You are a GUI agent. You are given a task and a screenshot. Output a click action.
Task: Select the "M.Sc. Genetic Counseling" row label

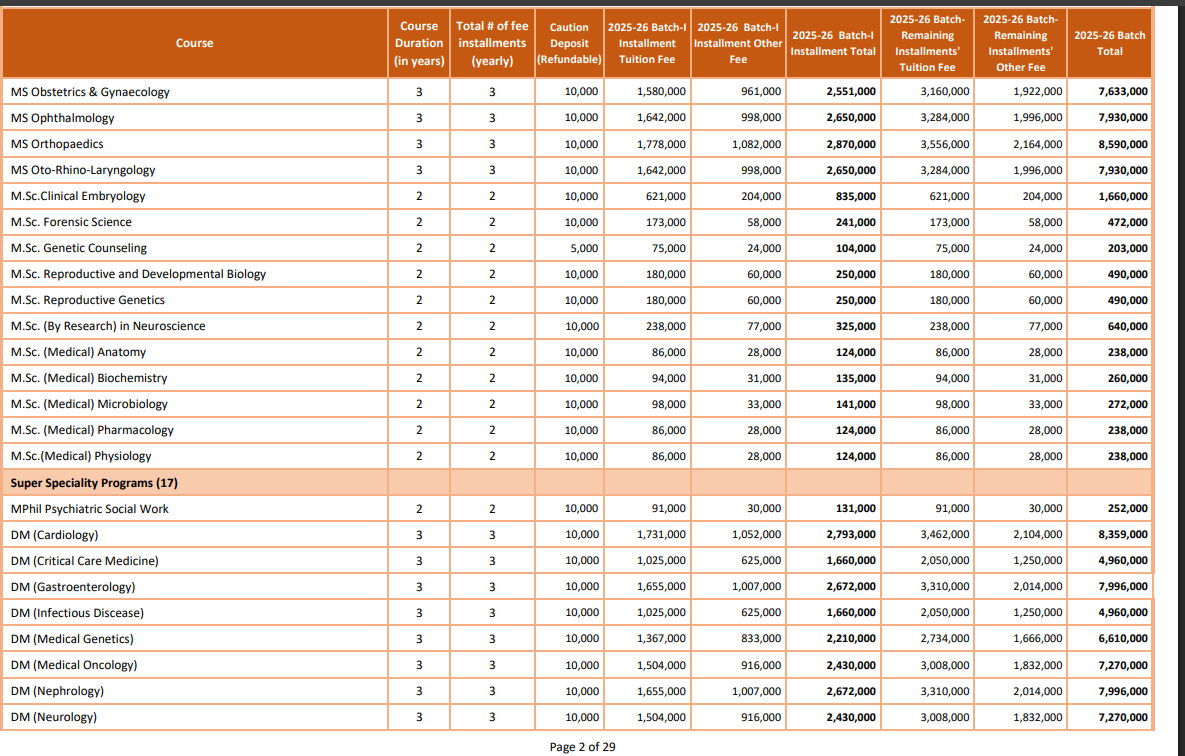pos(79,248)
